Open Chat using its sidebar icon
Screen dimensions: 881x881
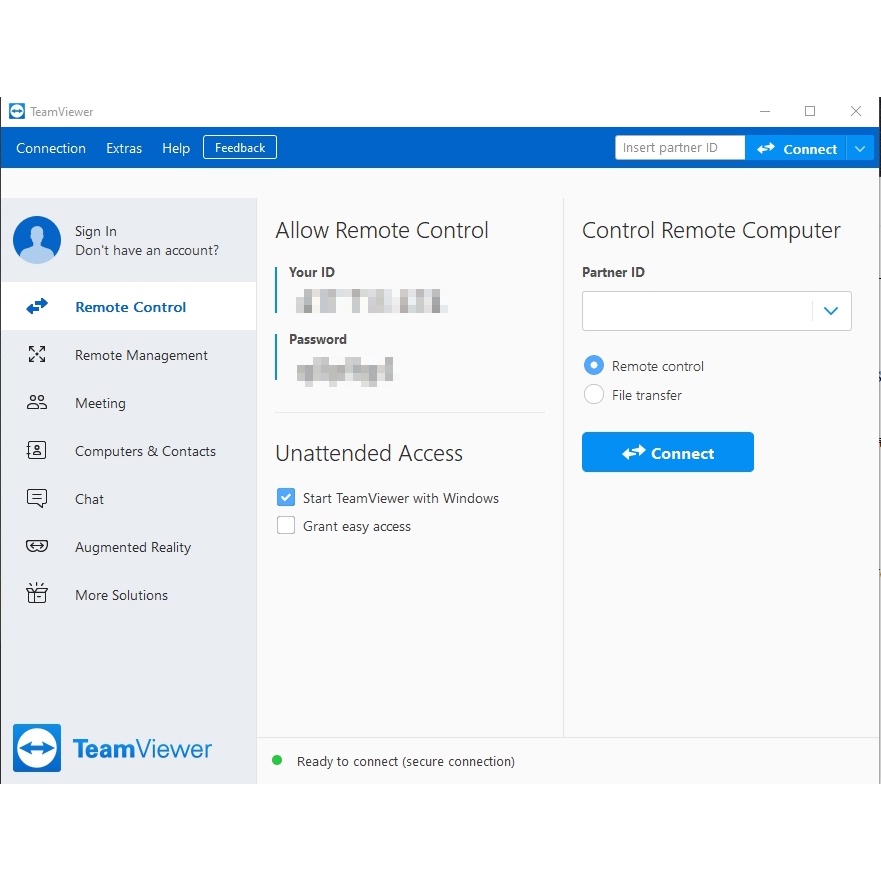pos(36,498)
